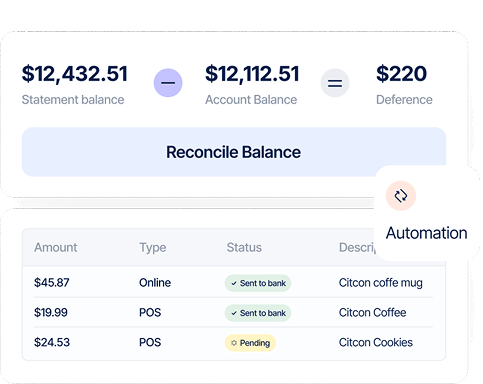Select the $19.99 amount cell
This screenshot has width=483, height=384.
click(x=51, y=313)
